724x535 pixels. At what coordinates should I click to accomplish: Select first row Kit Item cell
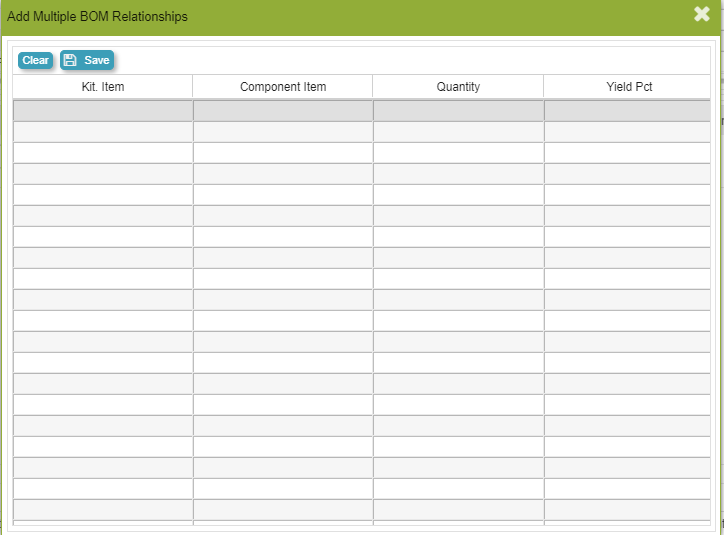click(x=103, y=111)
